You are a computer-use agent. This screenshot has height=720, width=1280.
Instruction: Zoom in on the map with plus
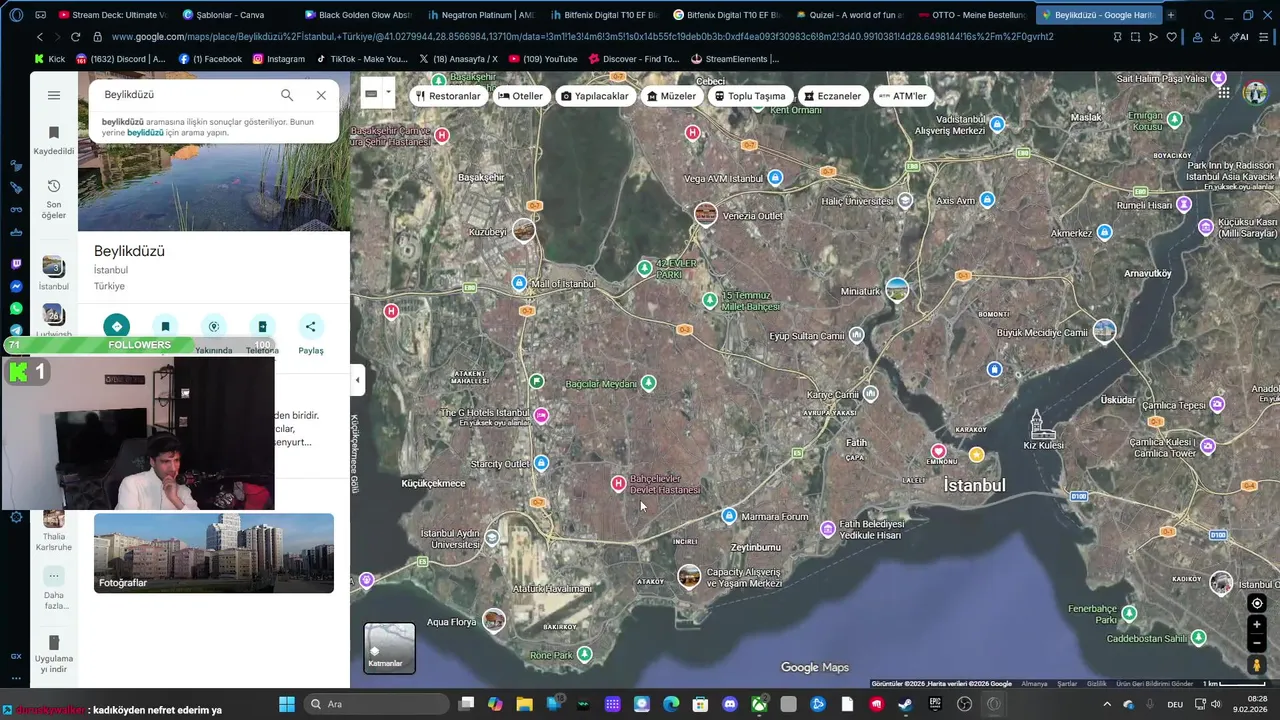pyautogui.click(x=1257, y=625)
